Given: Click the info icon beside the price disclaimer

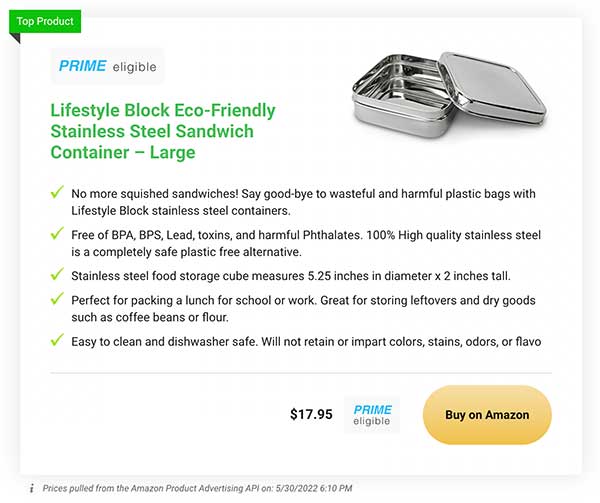Looking at the screenshot, I should point(32,488).
